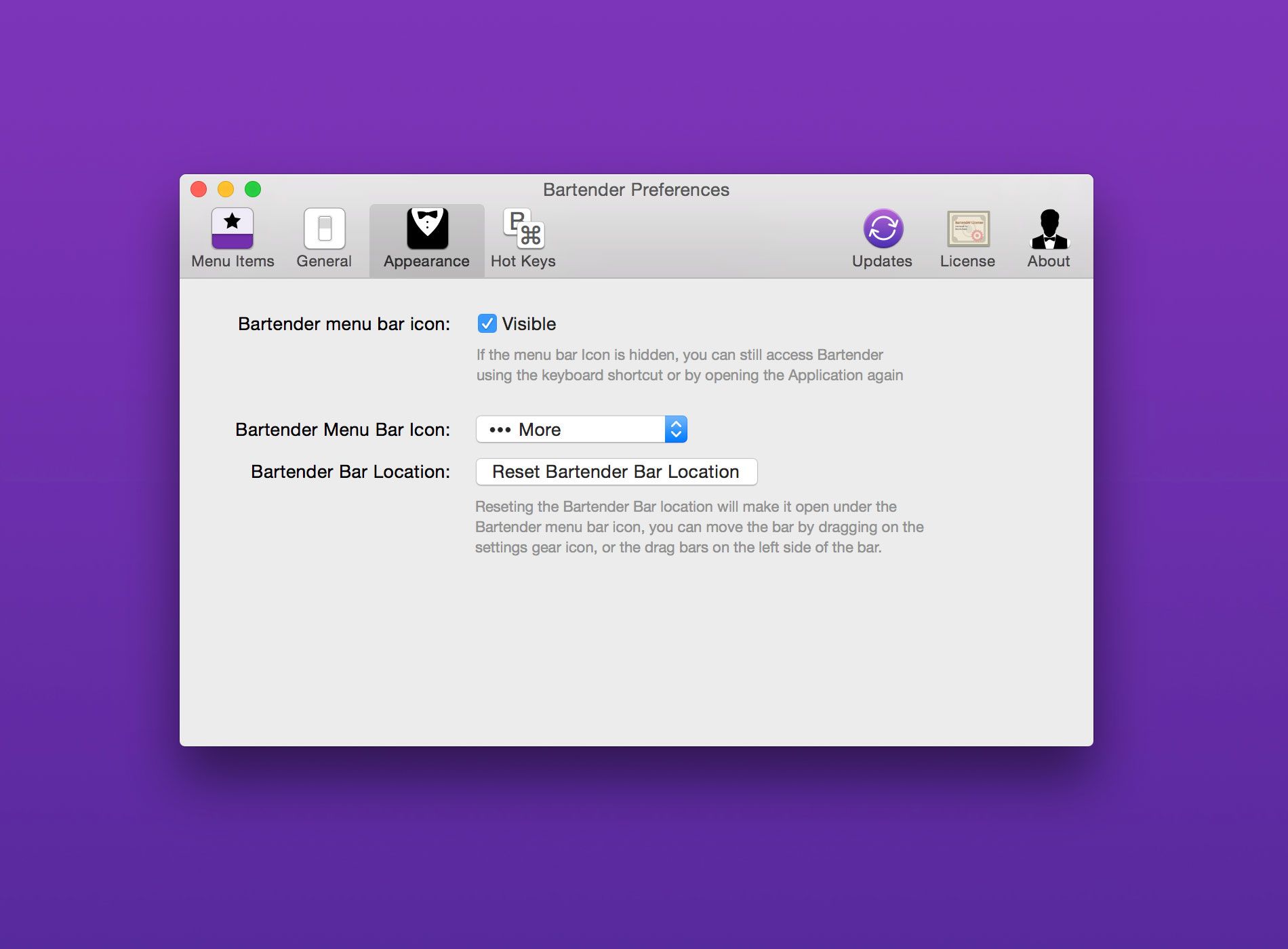Open the Hot Keys command icon
Image resolution: width=1288 pixels, height=949 pixels.
click(x=523, y=229)
